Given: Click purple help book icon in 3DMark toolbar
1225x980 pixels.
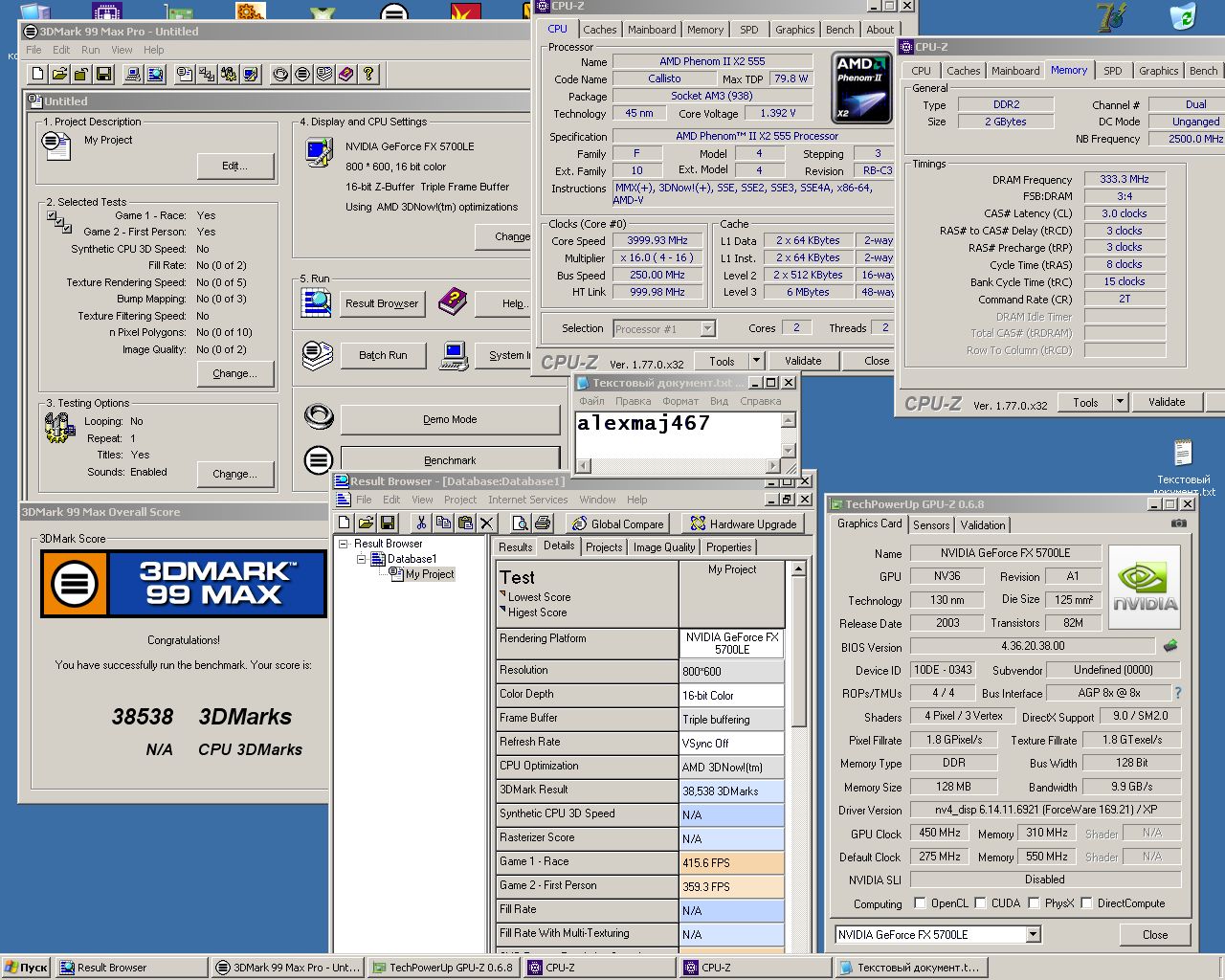Looking at the screenshot, I should (346, 74).
